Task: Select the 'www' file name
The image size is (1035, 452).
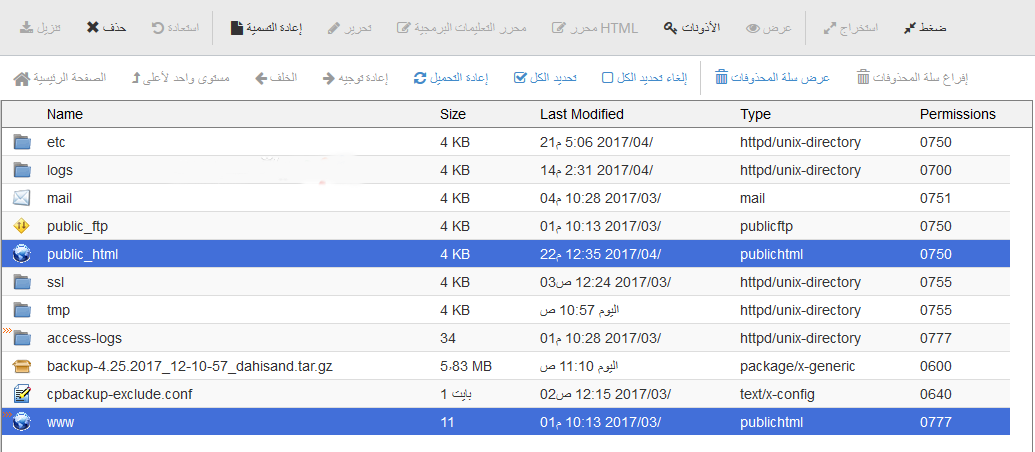Action: coord(61,422)
